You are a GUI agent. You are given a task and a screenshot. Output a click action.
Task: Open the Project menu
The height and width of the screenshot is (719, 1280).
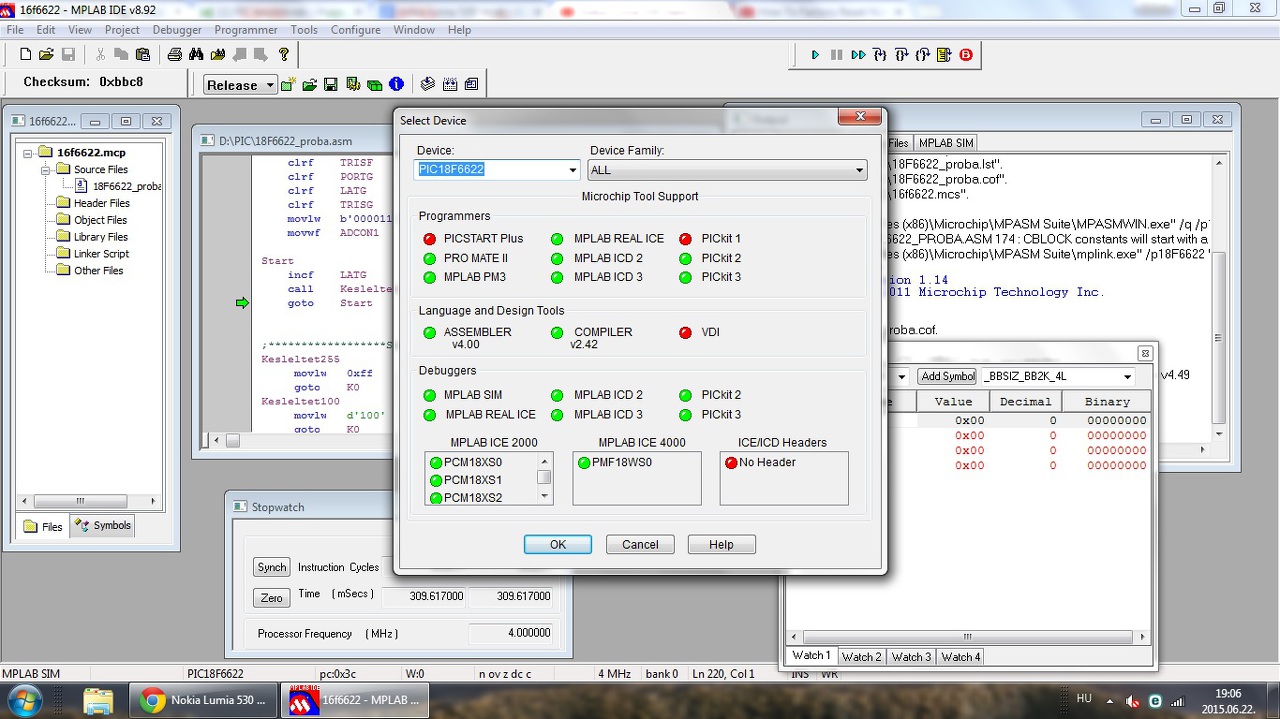pos(122,30)
